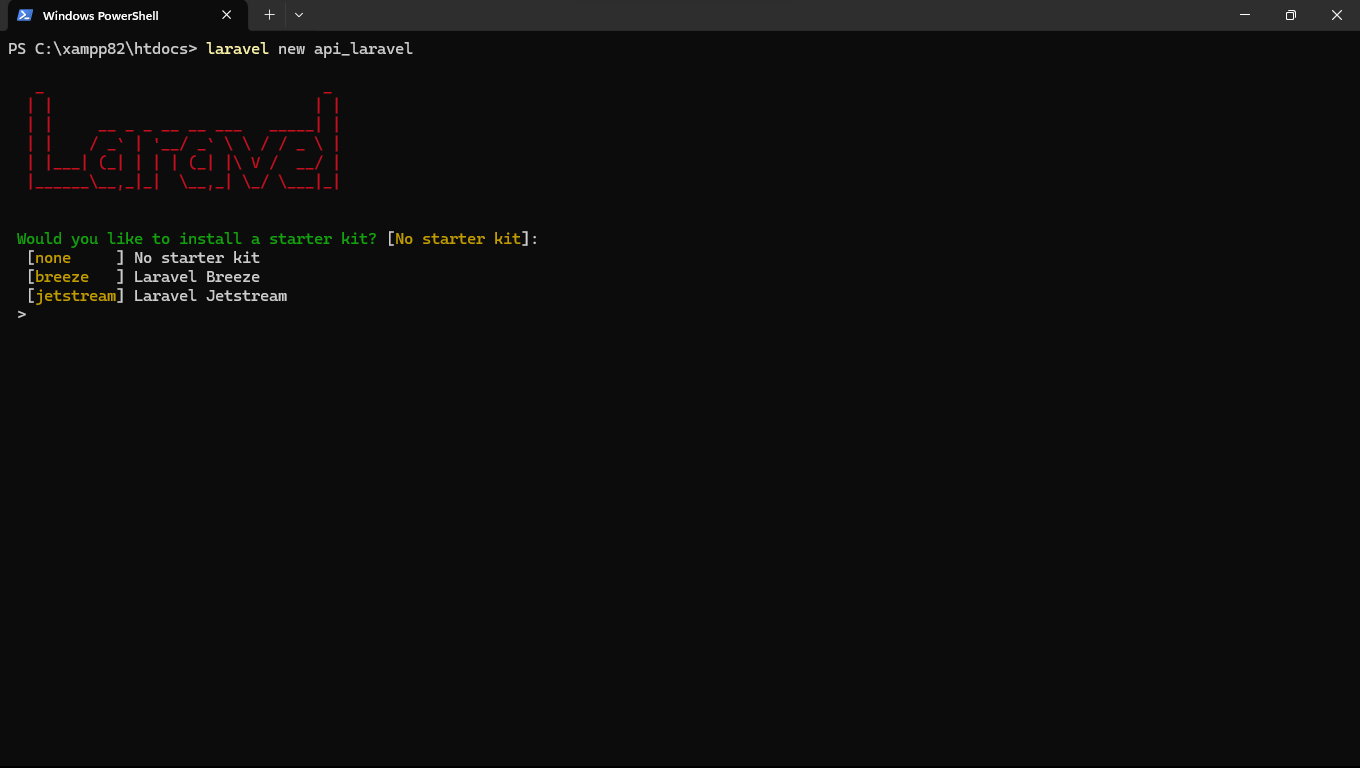The width and height of the screenshot is (1372, 782).
Task: Close the terminal window
Action: click(x=1337, y=15)
